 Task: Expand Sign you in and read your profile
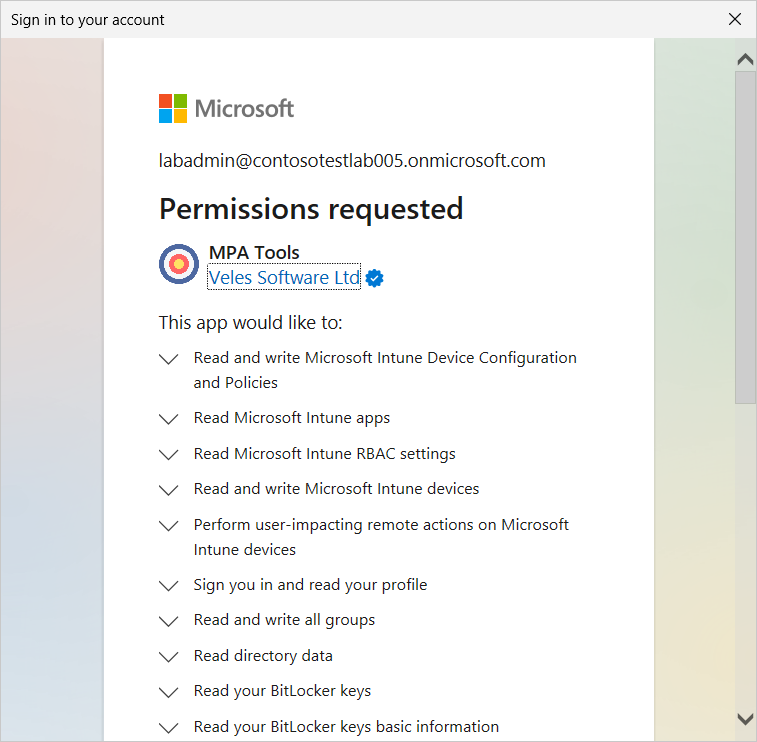[x=169, y=586]
